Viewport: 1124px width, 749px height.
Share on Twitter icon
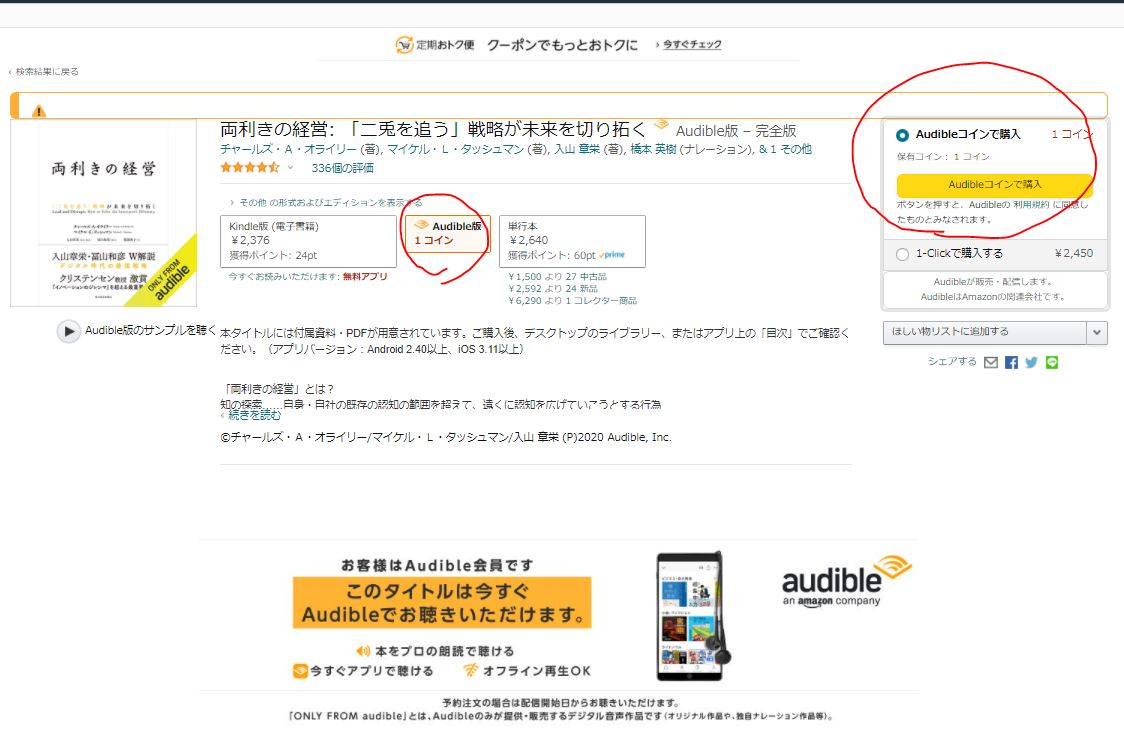click(x=1031, y=362)
